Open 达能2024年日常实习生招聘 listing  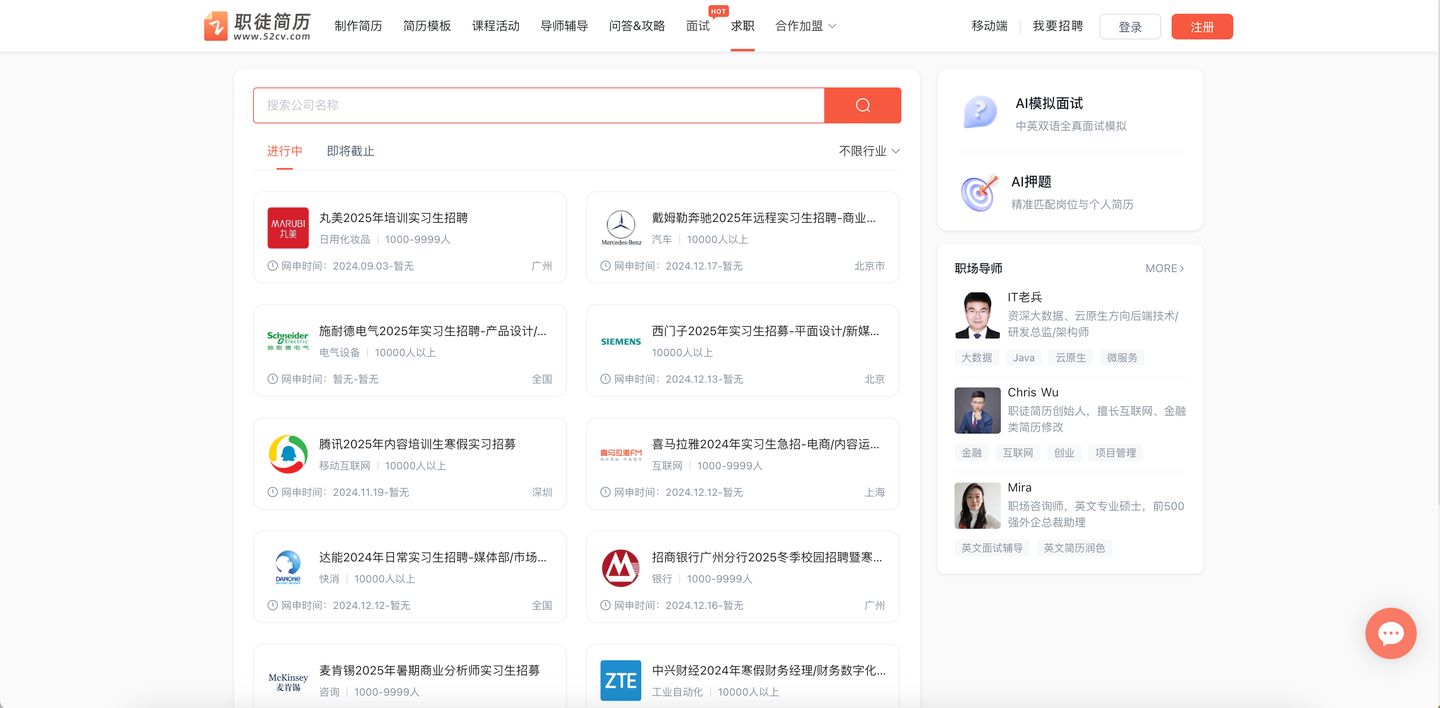[x=433, y=557]
